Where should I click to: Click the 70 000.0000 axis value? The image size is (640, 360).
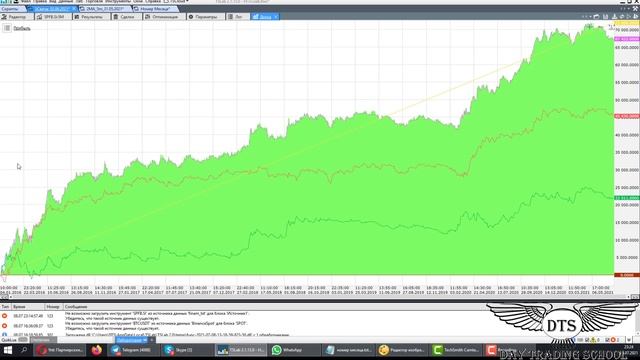pyautogui.click(x=627, y=30)
